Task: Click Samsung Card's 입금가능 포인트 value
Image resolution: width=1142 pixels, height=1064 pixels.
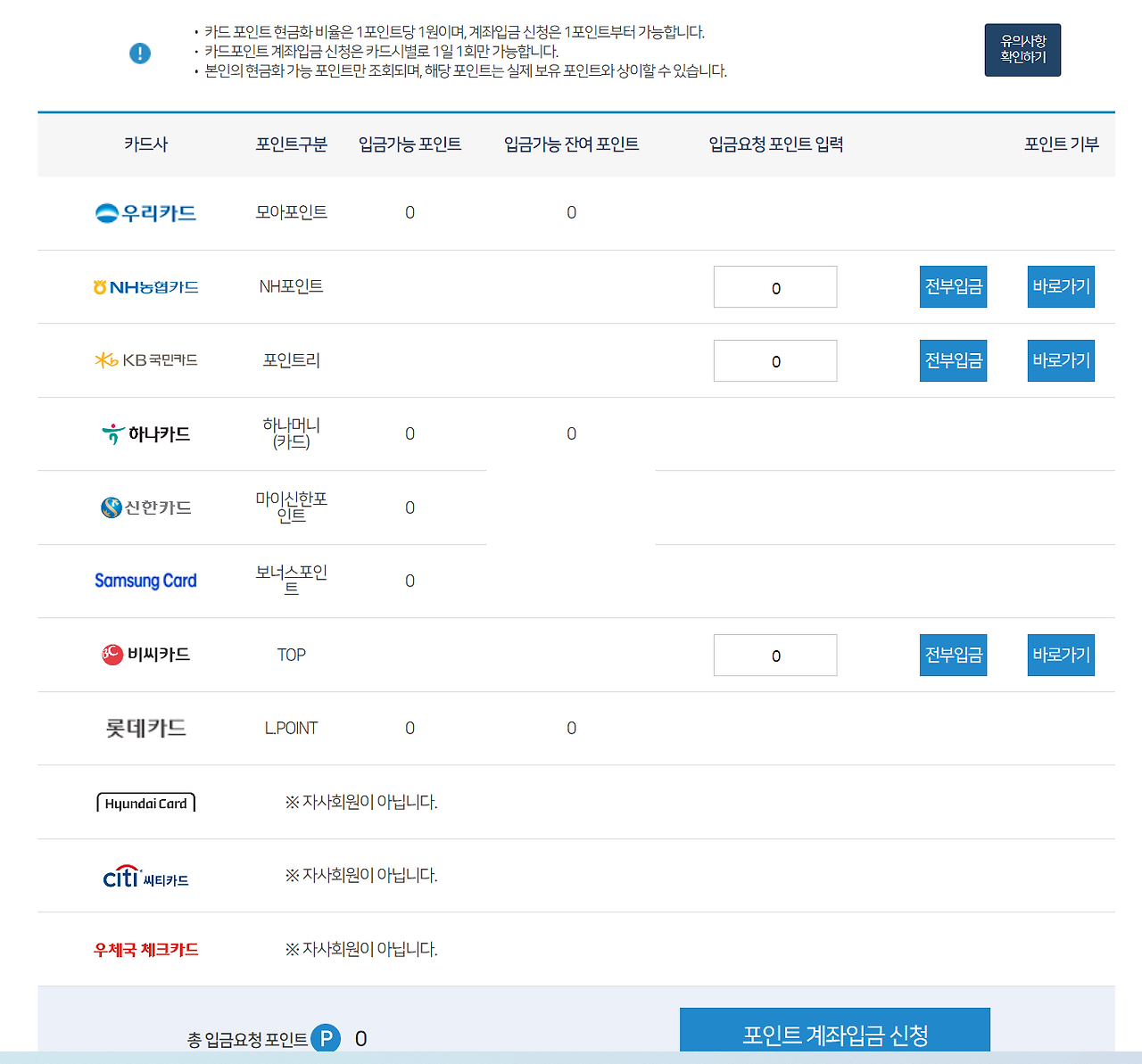Action: [410, 581]
